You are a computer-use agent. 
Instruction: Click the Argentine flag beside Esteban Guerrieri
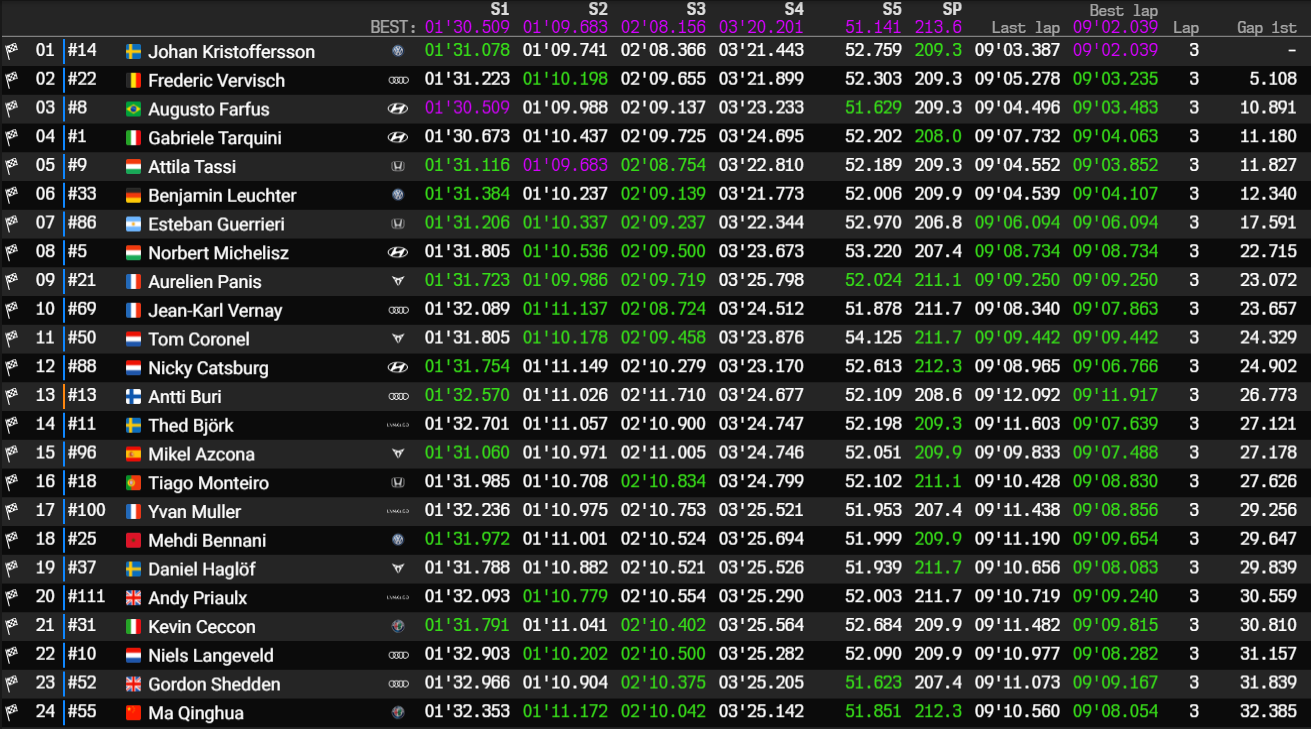(x=134, y=224)
